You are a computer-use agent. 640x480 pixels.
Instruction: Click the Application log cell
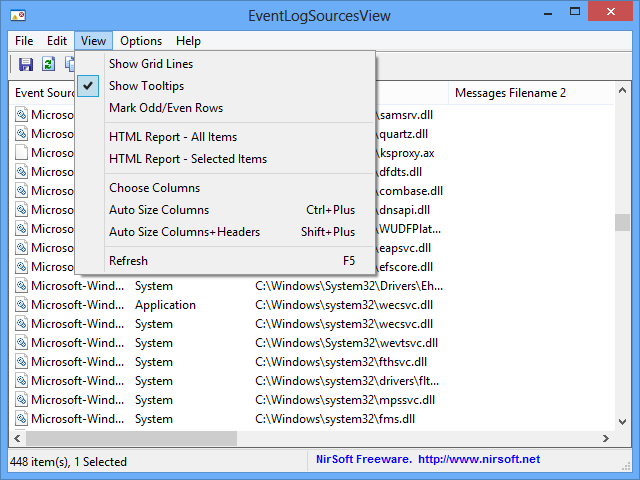click(x=165, y=305)
